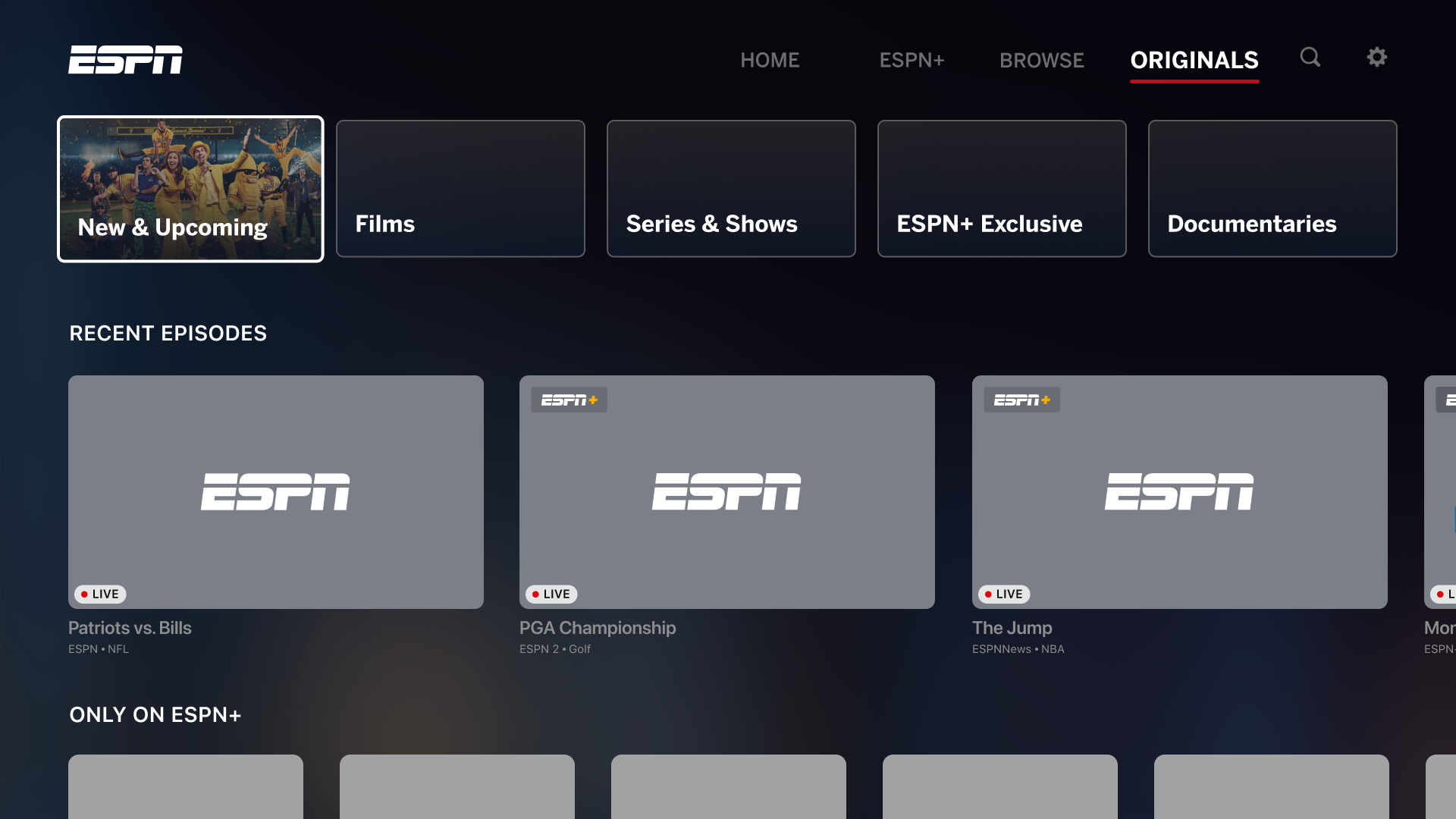Open the BROWSE tab
The height and width of the screenshot is (819, 1456).
[x=1042, y=60]
